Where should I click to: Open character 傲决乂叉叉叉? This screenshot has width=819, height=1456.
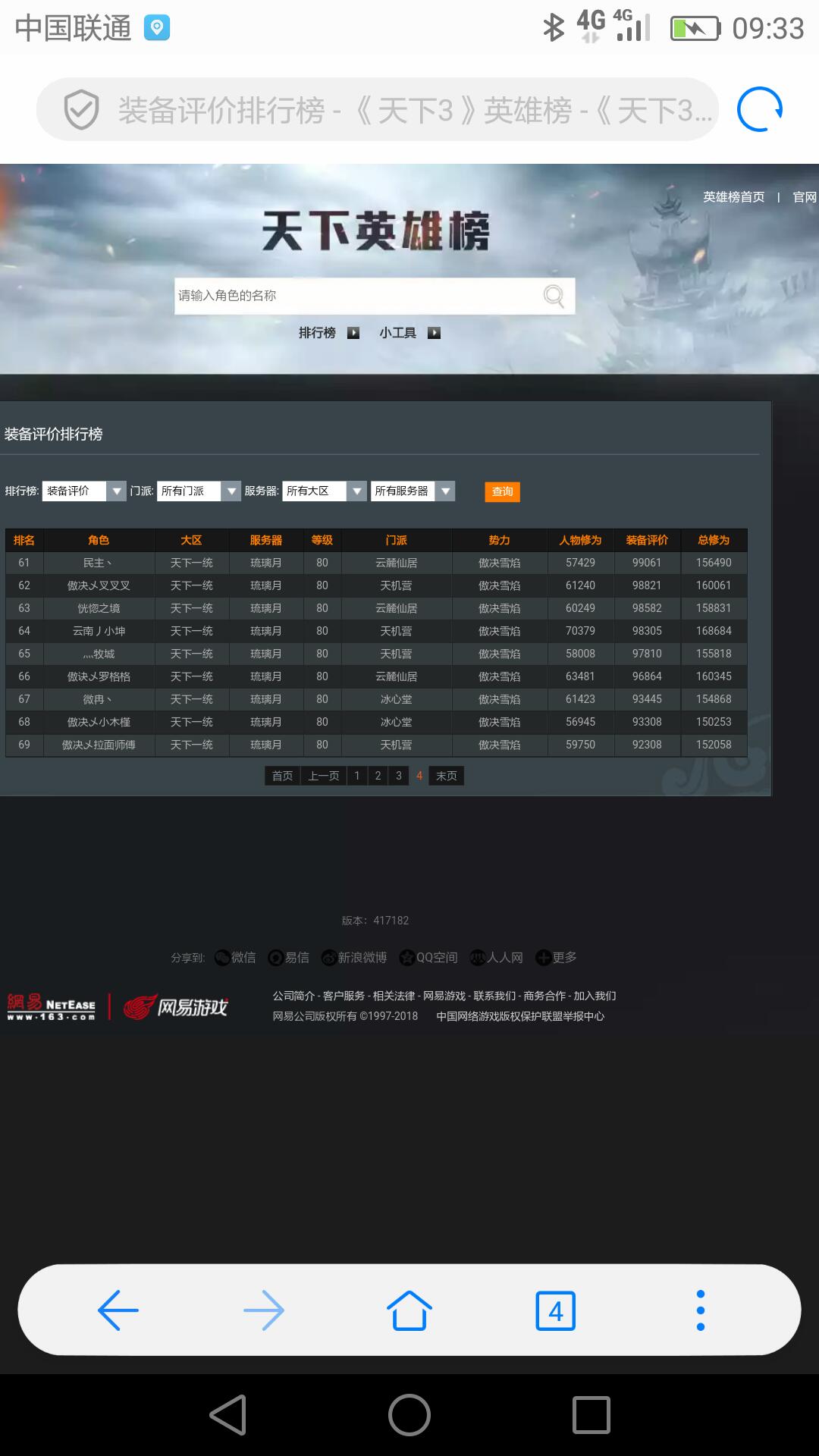(x=99, y=585)
